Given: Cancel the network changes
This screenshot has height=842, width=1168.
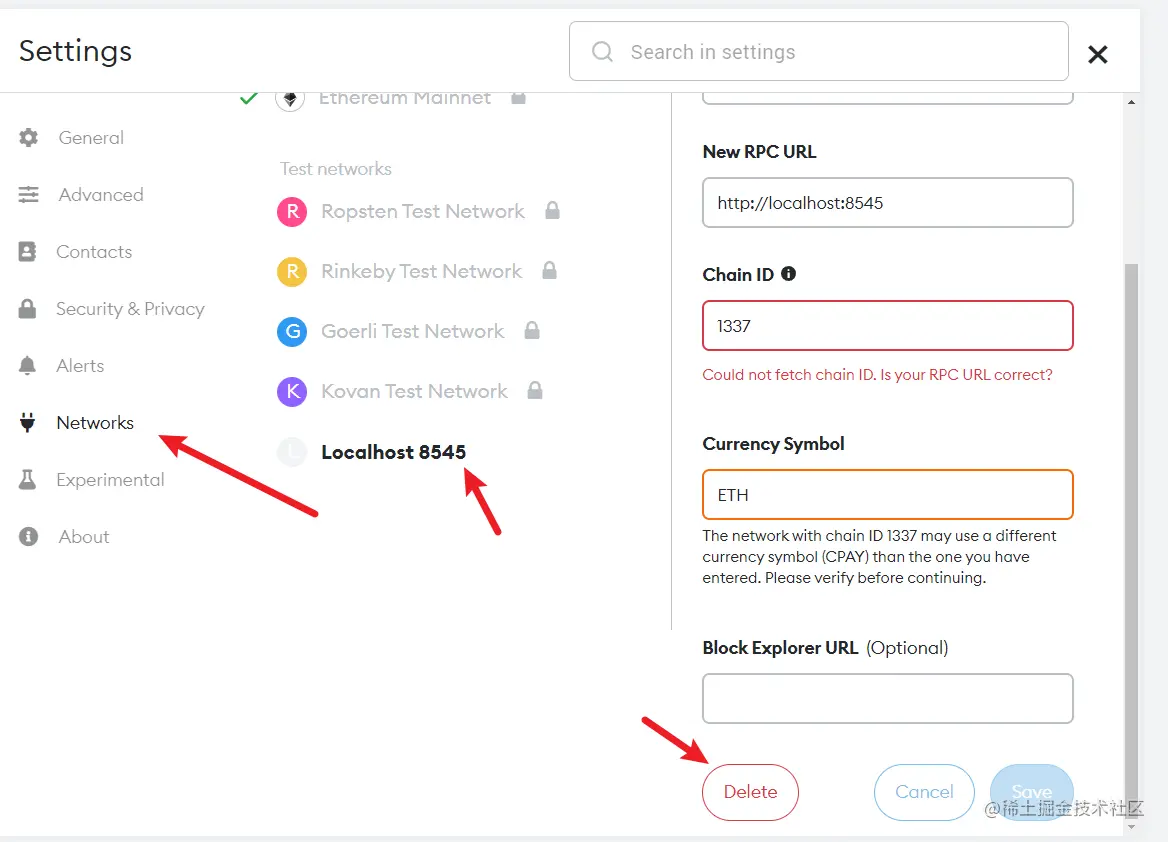Looking at the screenshot, I should 924,792.
